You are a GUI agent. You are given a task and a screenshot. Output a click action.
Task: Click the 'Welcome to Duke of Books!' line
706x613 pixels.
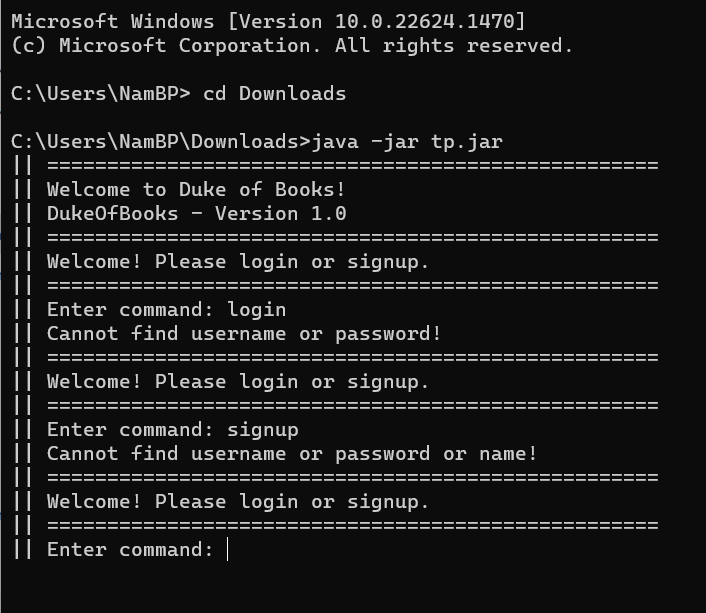[x=196, y=190]
